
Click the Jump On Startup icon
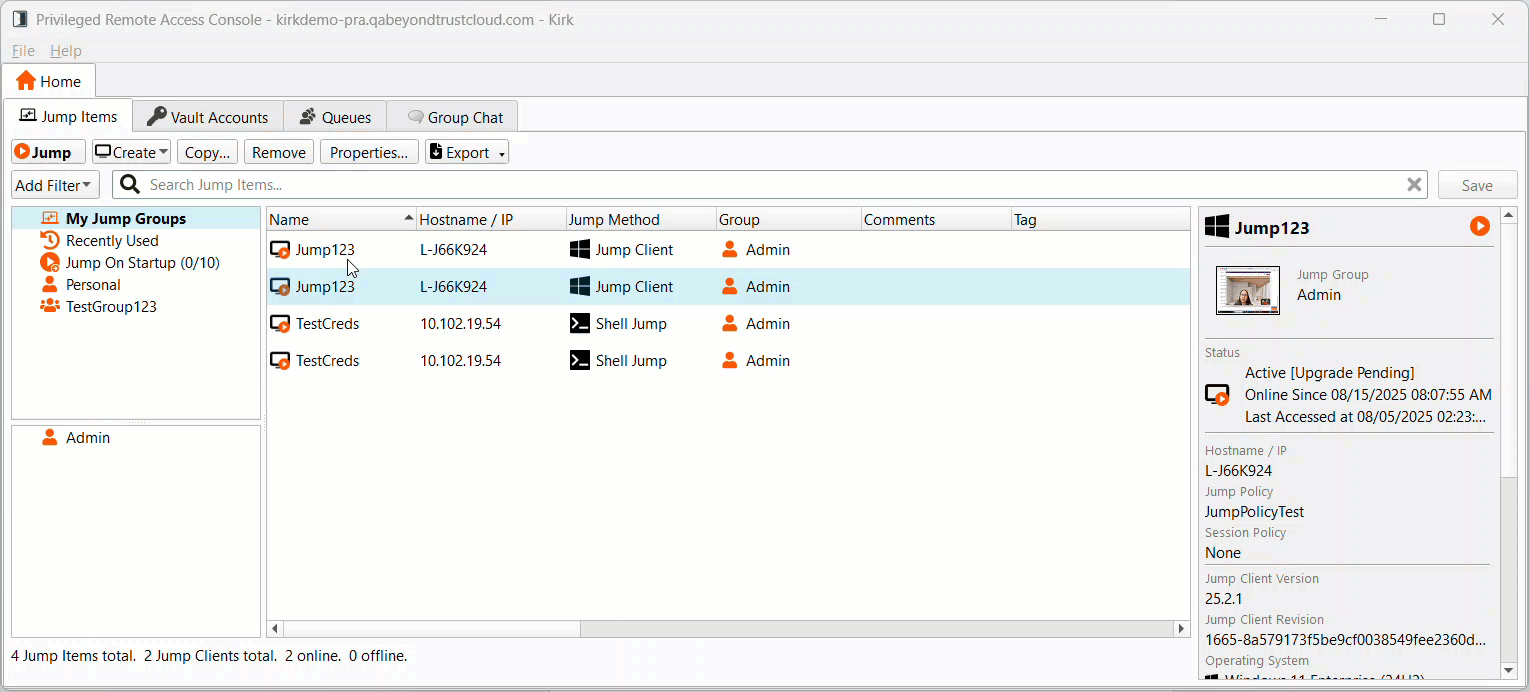pyautogui.click(x=49, y=262)
